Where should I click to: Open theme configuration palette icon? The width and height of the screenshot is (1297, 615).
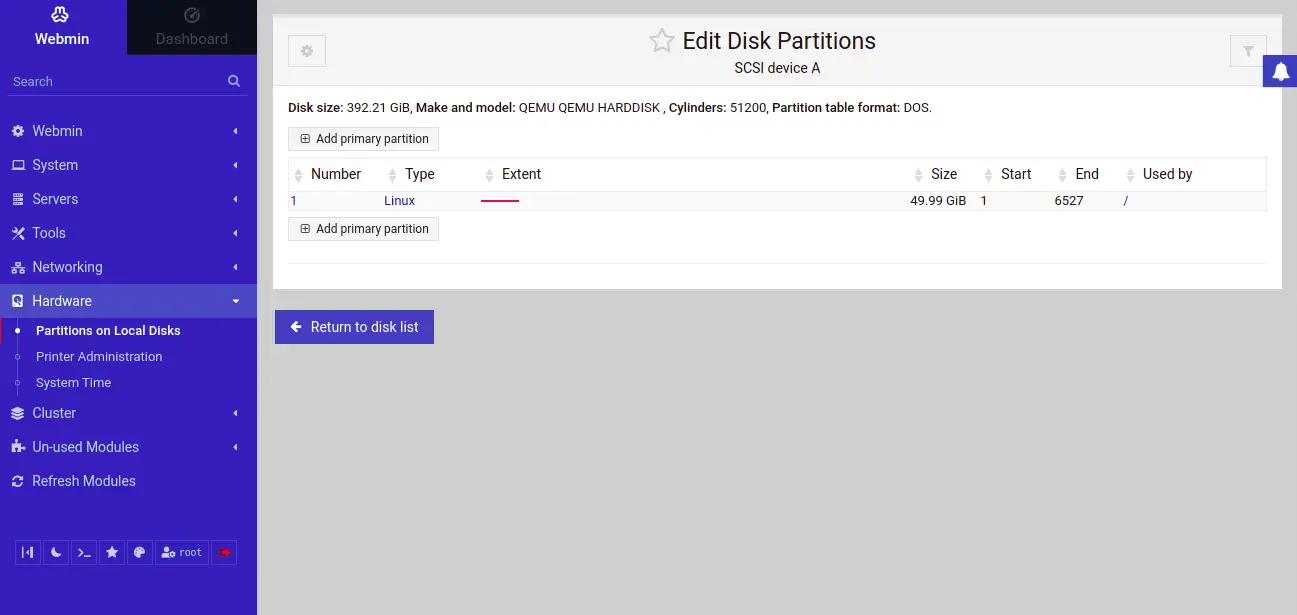click(140, 552)
